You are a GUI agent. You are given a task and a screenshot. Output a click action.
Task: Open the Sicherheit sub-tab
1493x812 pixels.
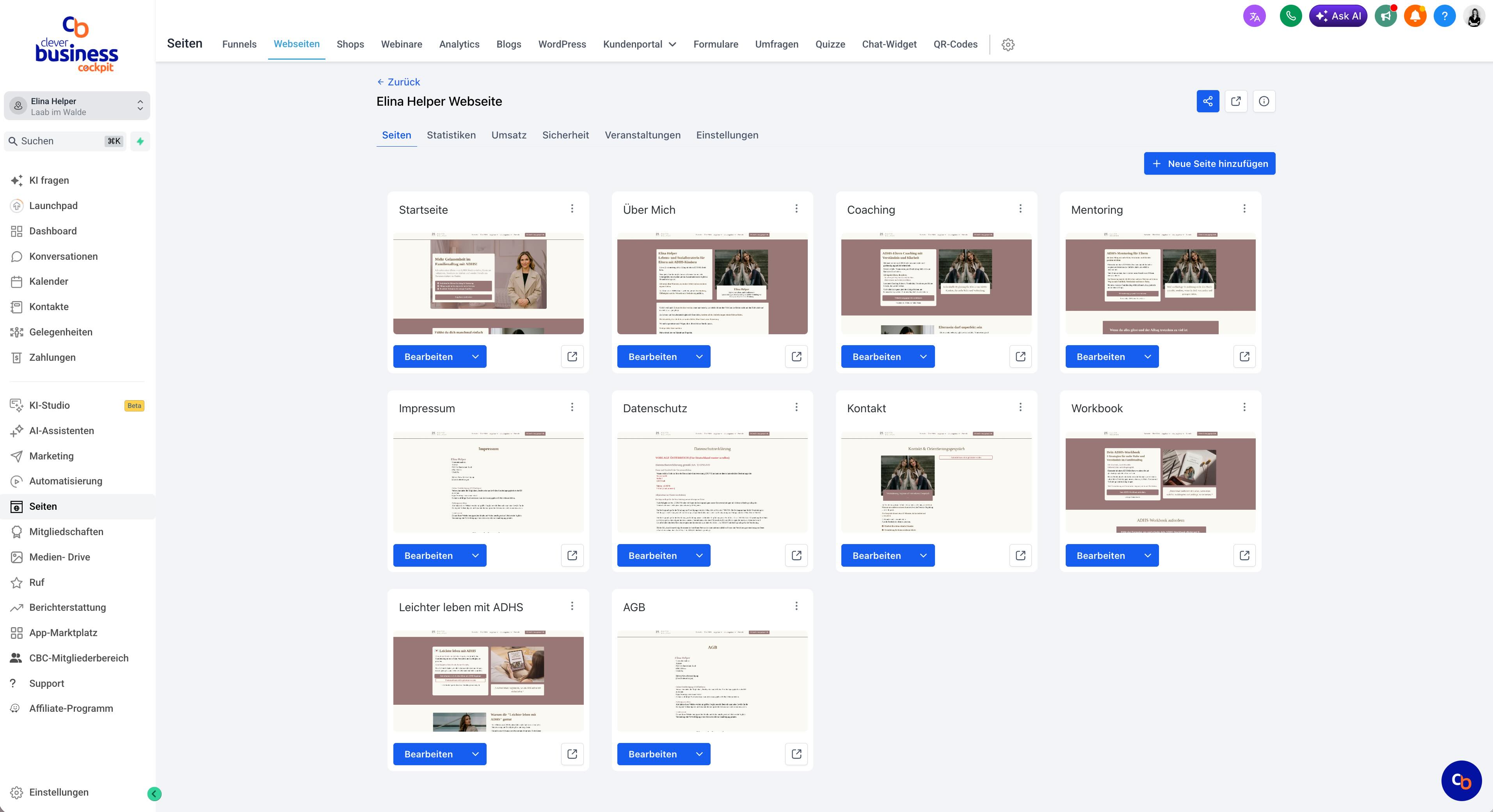(x=565, y=135)
